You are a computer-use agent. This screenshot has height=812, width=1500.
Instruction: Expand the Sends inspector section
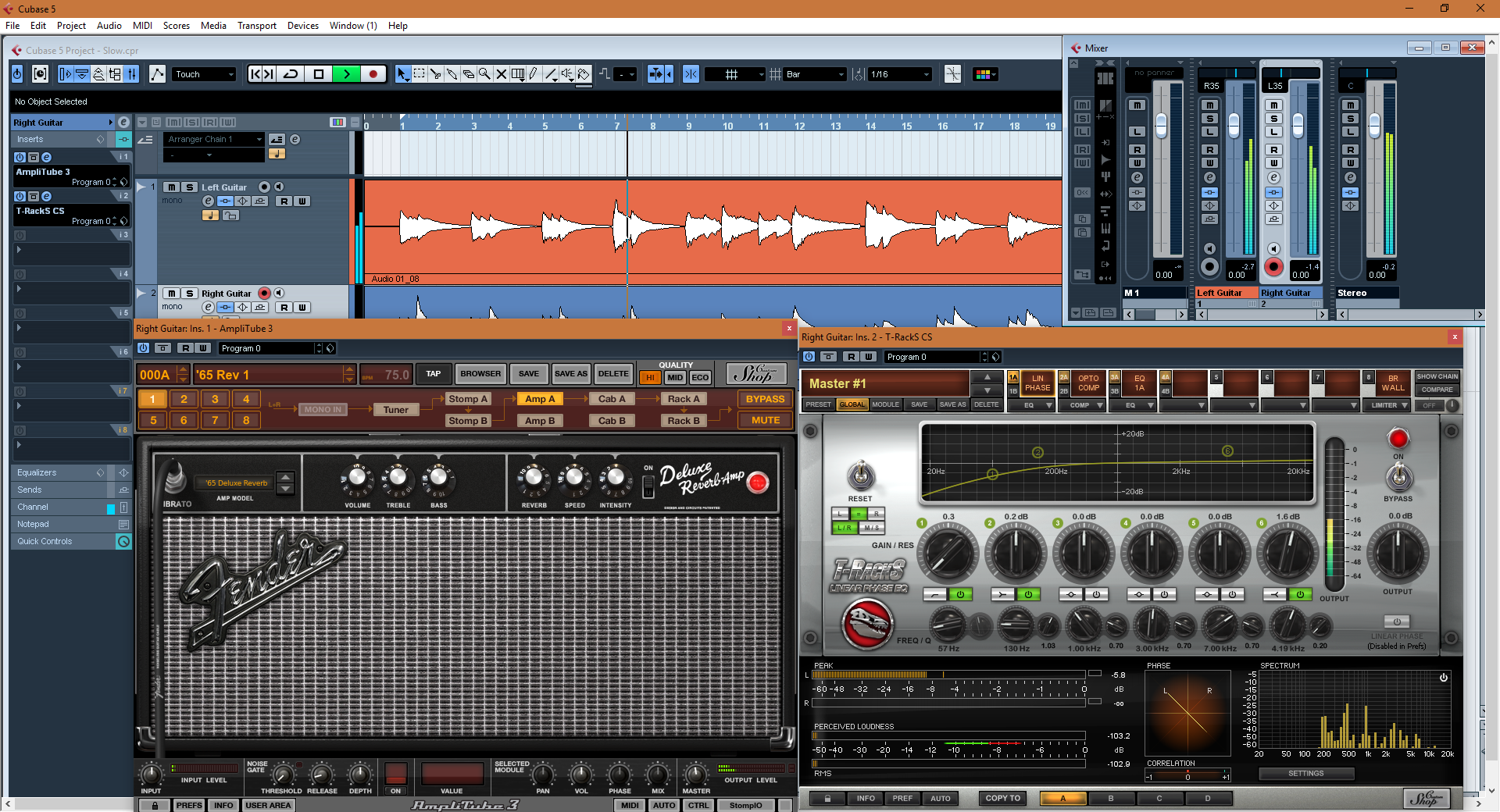(70, 490)
